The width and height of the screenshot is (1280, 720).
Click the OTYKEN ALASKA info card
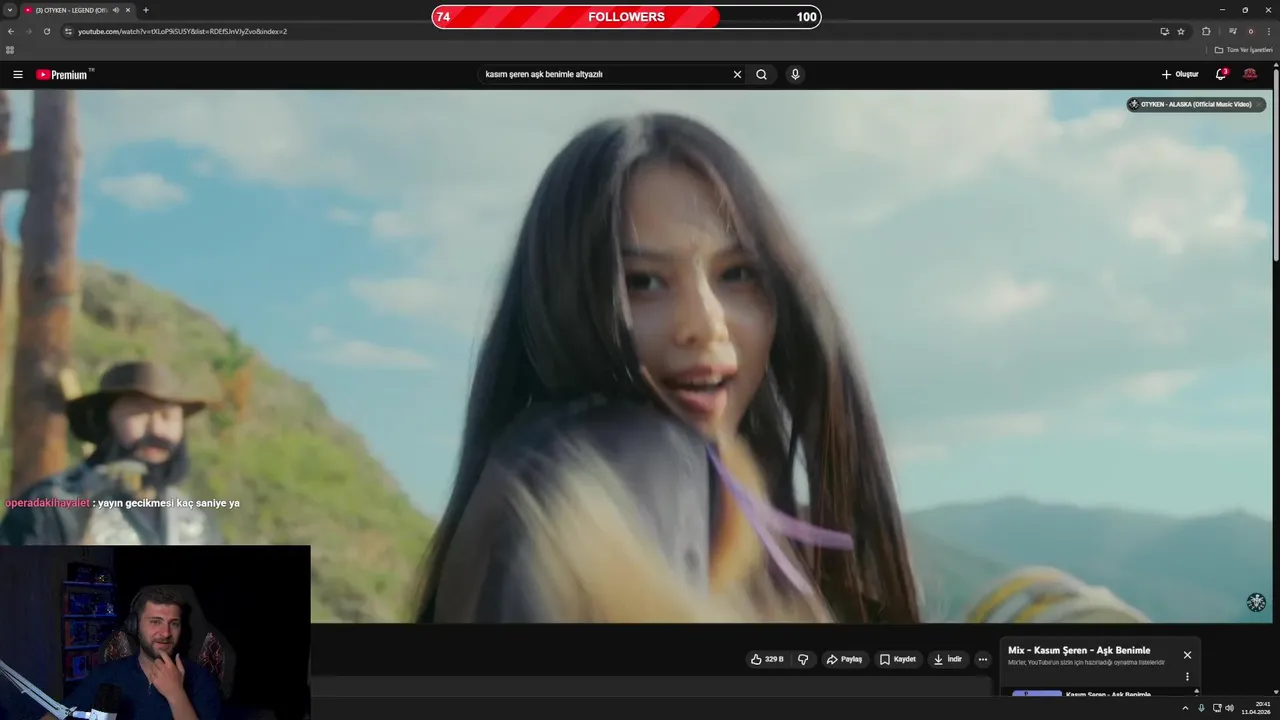click(1196, 104)
